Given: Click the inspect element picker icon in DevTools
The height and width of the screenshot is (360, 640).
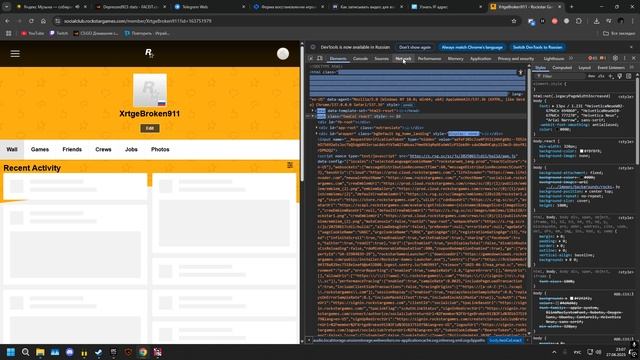Looking at the screenshot, I should (x=311, y=58).
